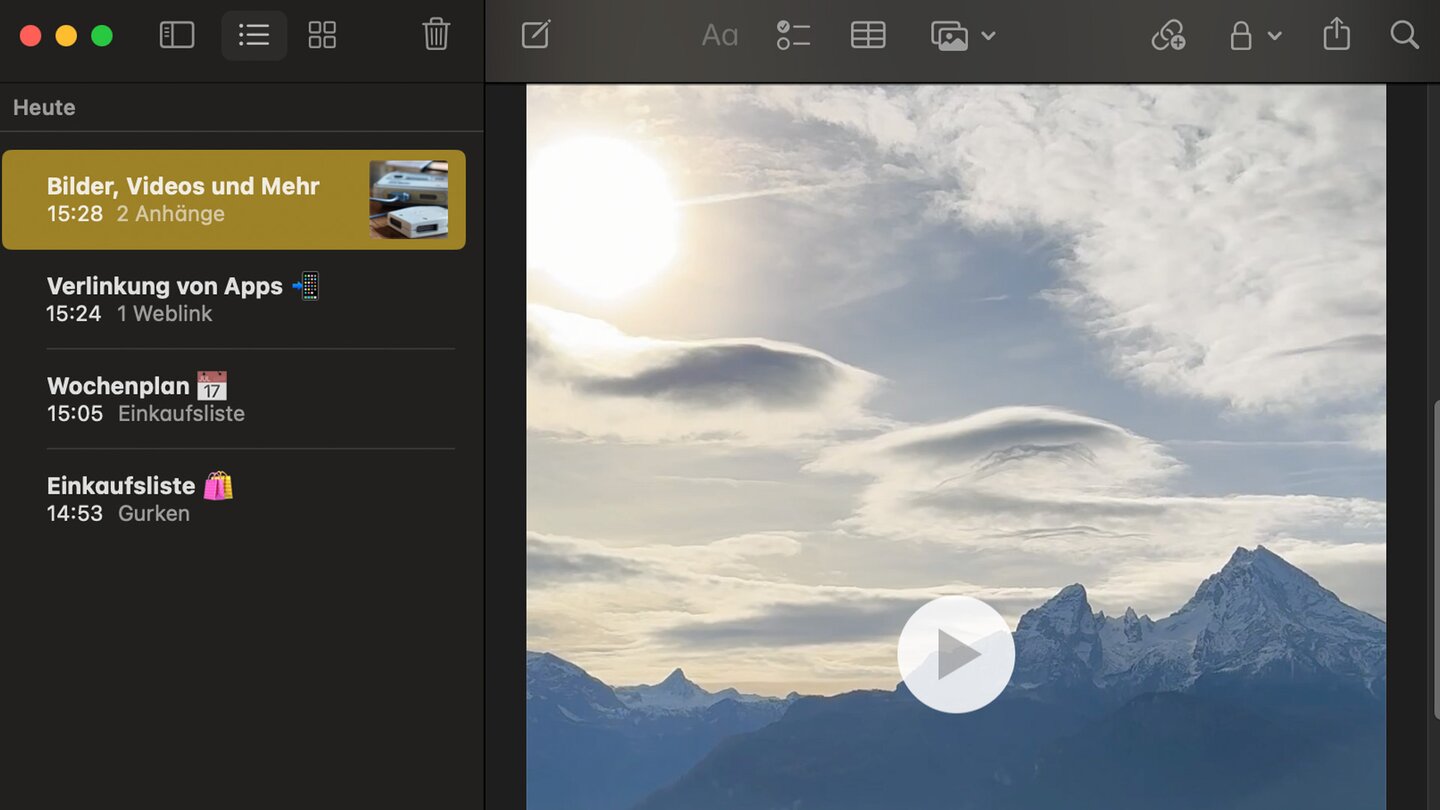Expand the media dropdown arrow
Screen dimensions: 1440x810
(988, 36)
